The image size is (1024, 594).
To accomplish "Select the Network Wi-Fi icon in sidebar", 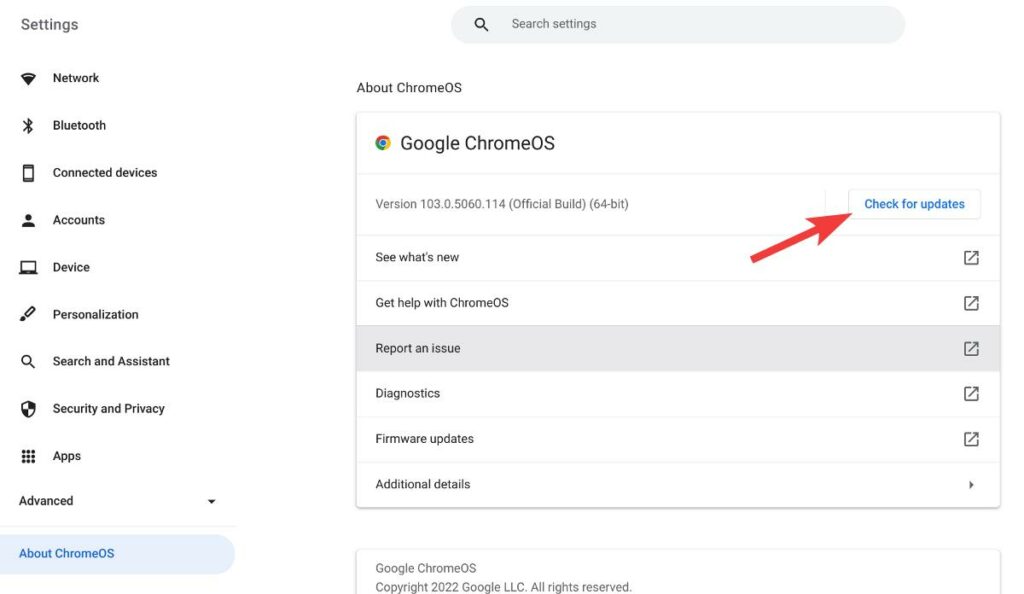I will point(29,78).
